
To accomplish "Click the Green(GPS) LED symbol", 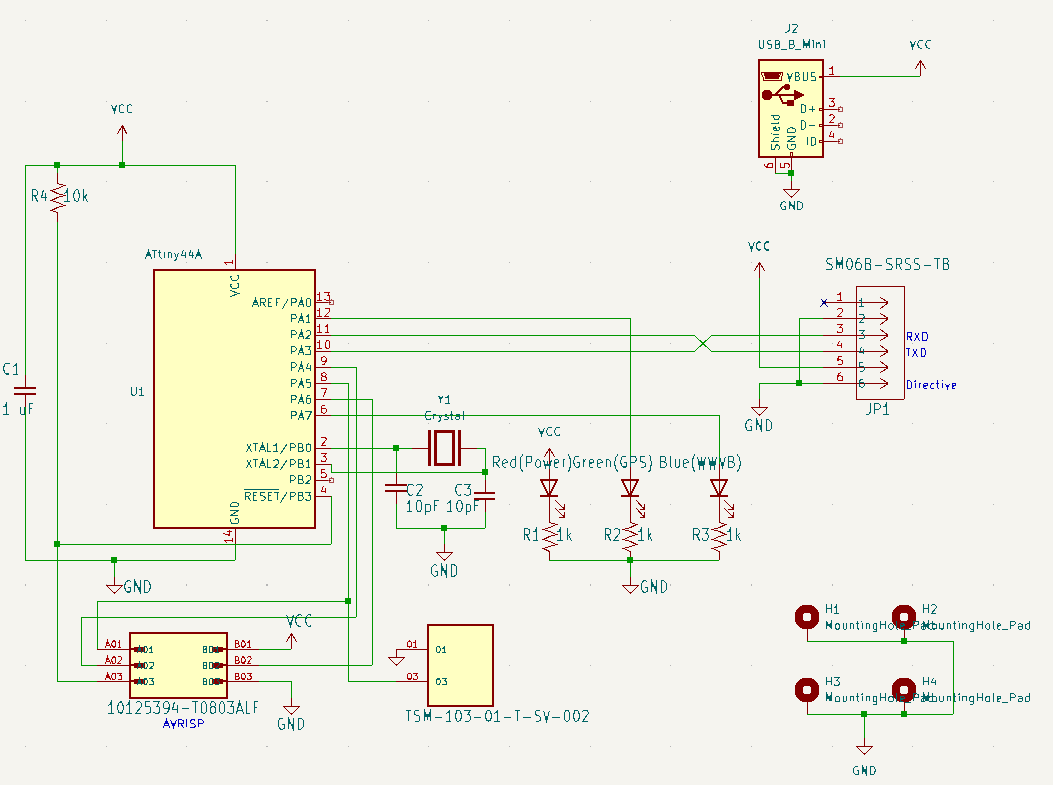I will coord(630,488).
